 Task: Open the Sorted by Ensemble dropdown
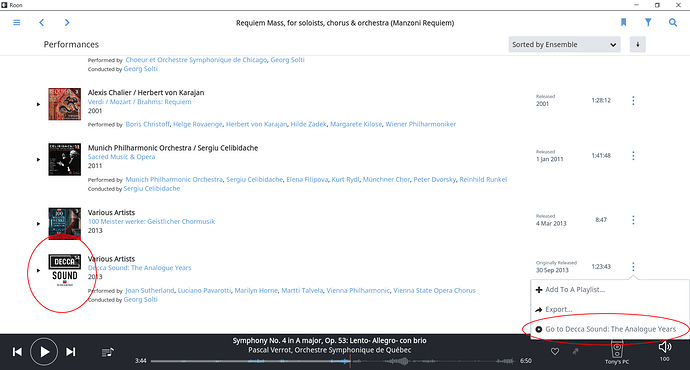coord(565,44)
